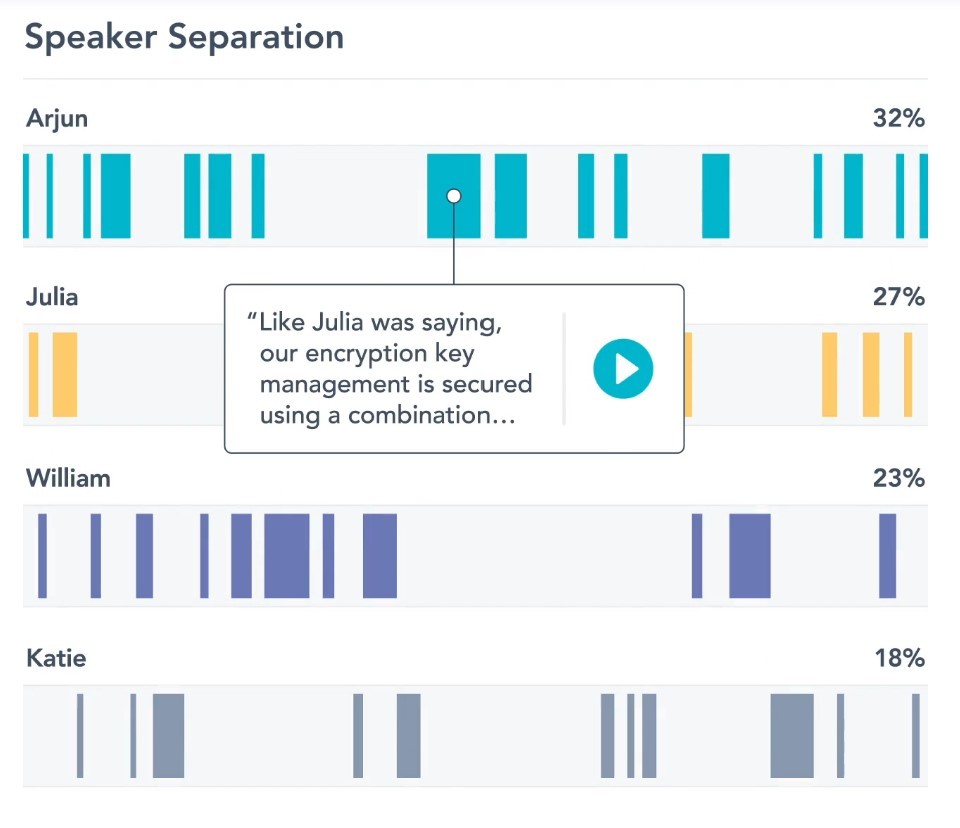Click Julia's 27% talk share
The height and width of the screenshot is (828, 960).
pos(898,298)
